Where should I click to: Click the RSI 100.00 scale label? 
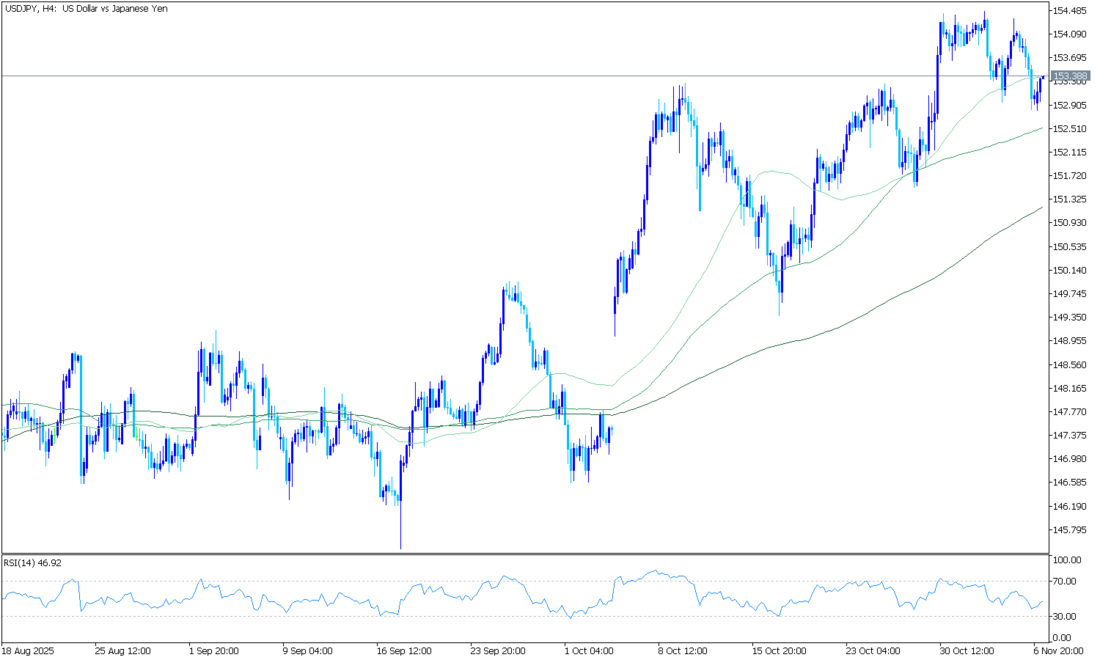coord(1067,560)
